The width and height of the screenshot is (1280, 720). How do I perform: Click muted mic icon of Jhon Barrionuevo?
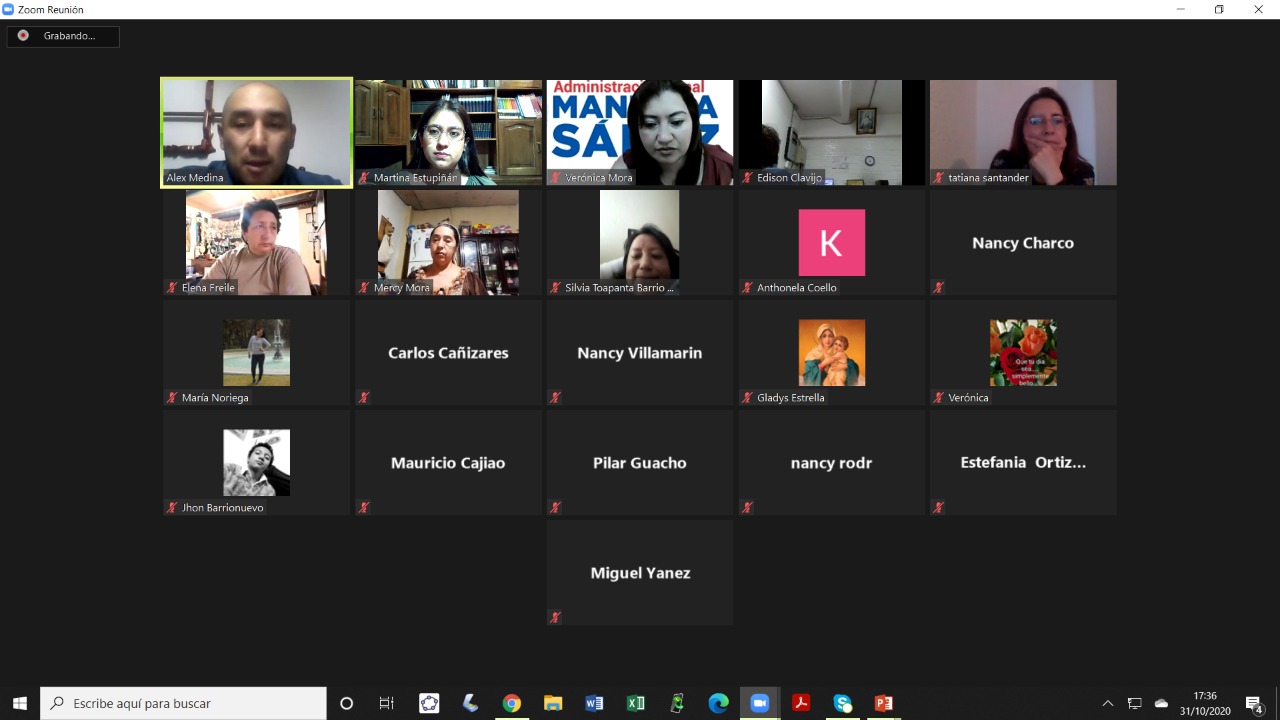172,508
